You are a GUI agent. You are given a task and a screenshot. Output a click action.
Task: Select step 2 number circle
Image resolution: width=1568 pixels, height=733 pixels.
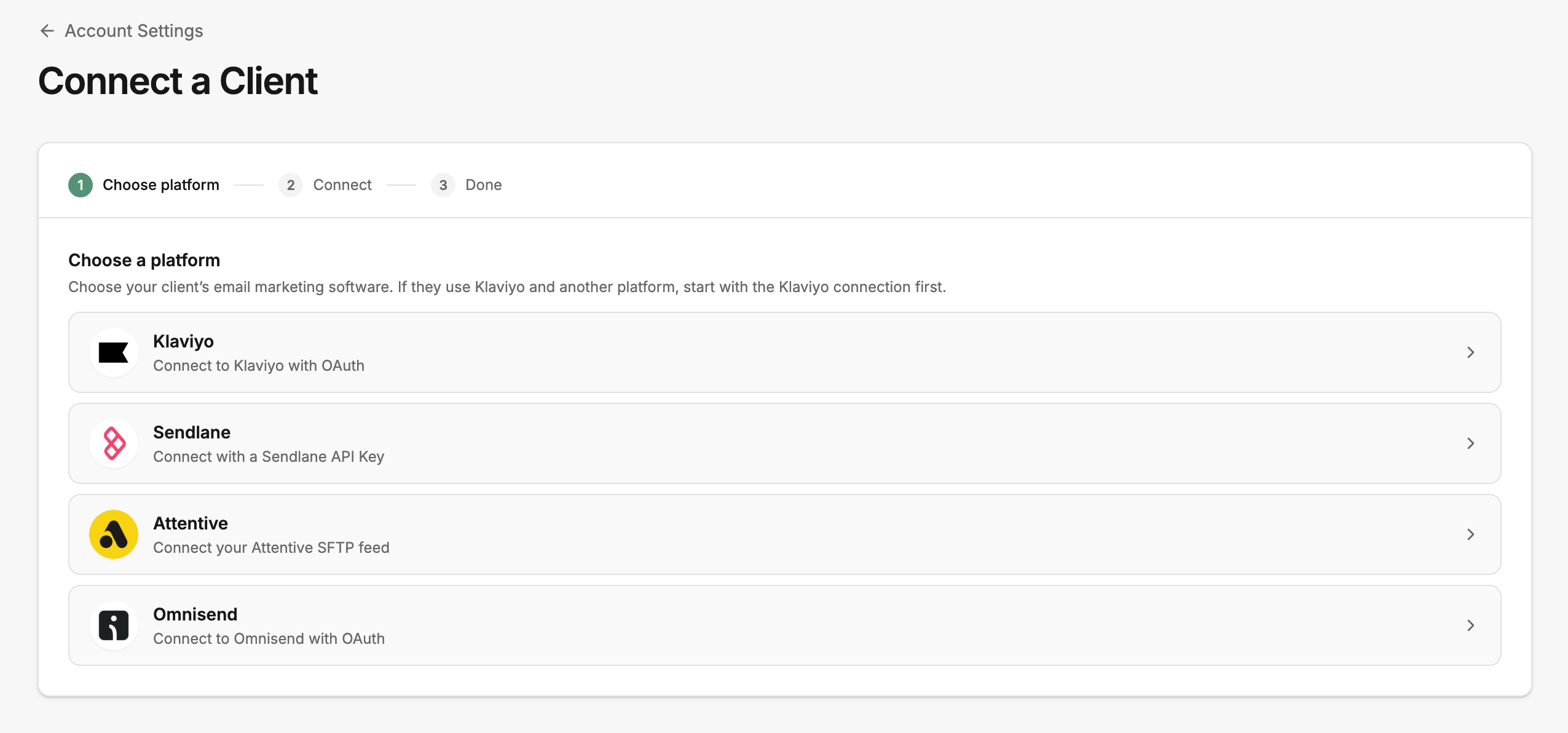tap(291, 185)
